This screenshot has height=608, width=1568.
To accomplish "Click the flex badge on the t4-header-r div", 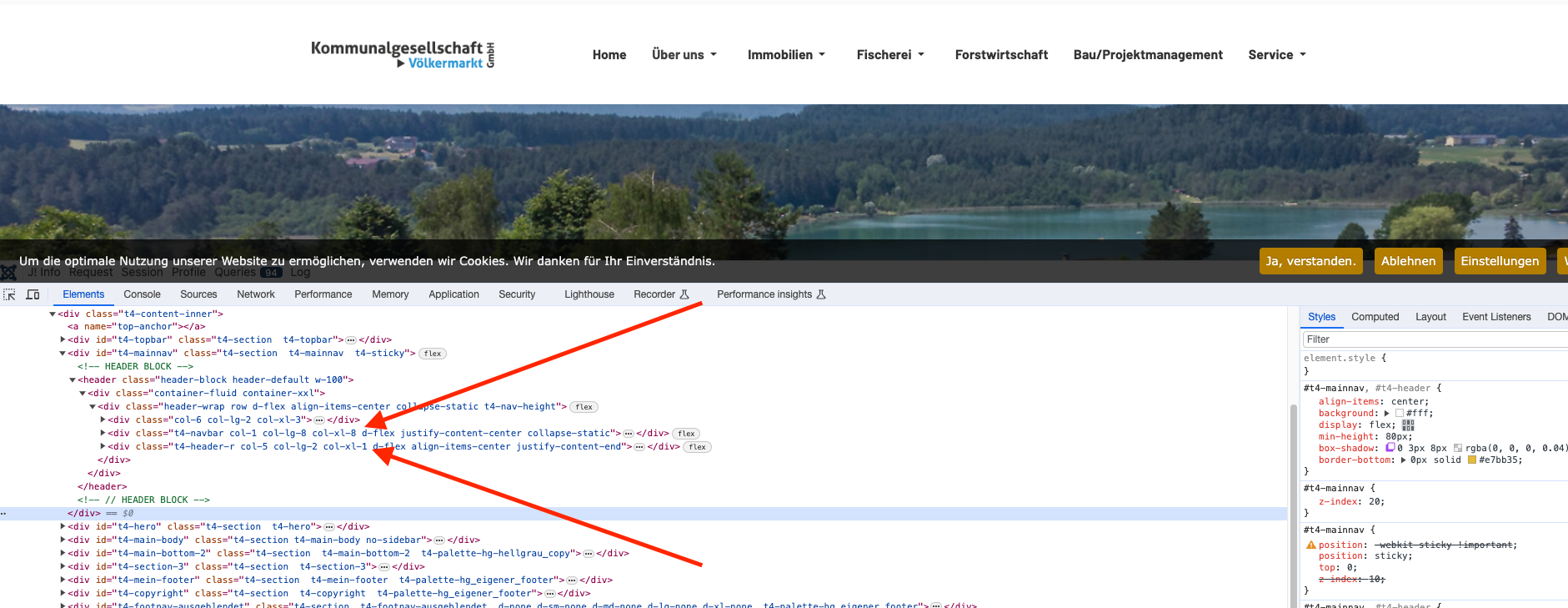I will [x=698, y=447].
